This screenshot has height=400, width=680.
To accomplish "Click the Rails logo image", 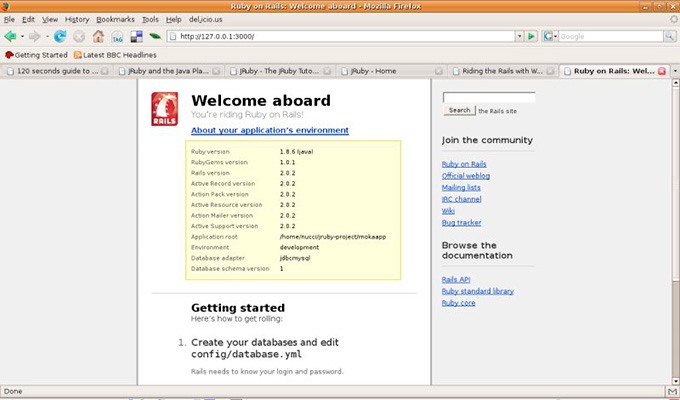I will [x=164, y=109].
